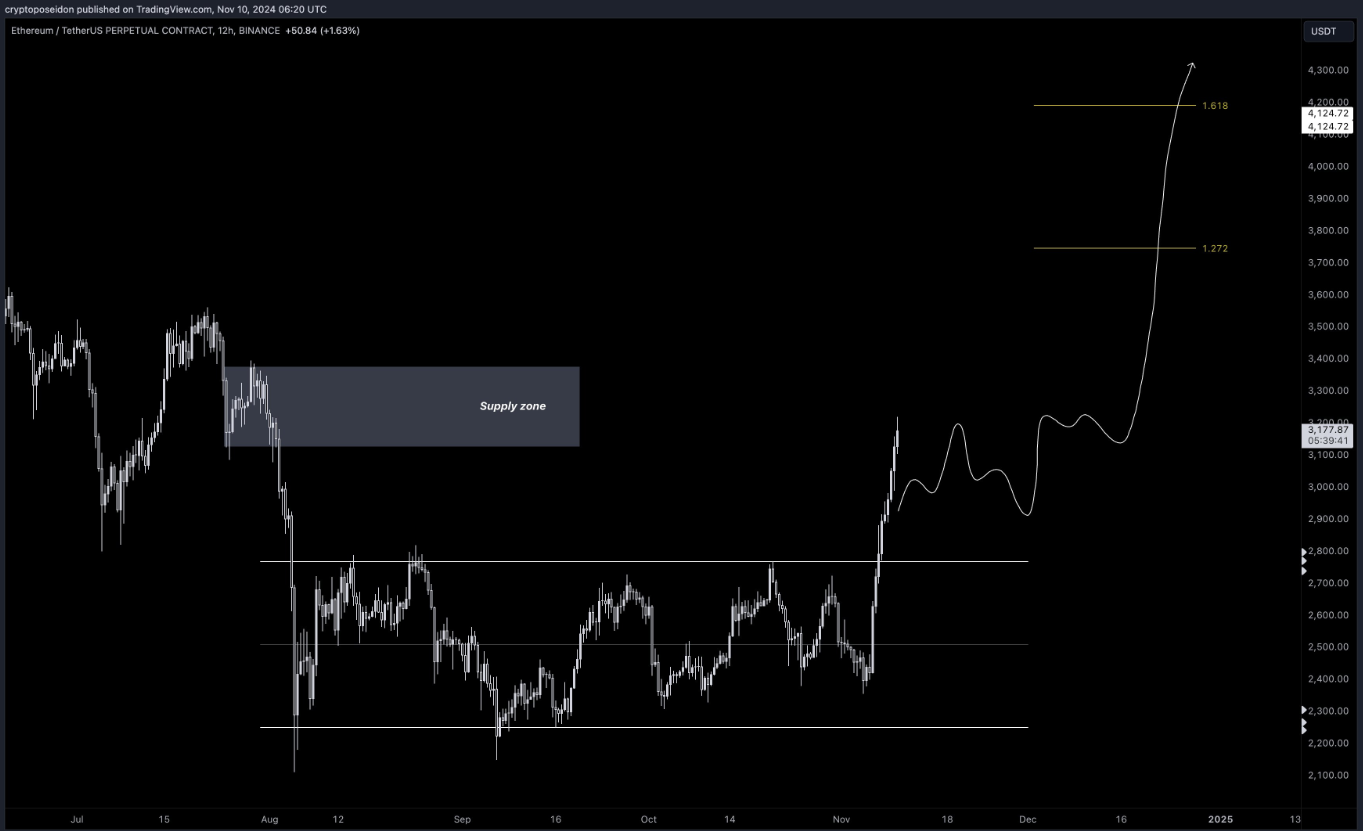Click the Dec label on time axis
1363x831 pixels.
(1029, 819)
